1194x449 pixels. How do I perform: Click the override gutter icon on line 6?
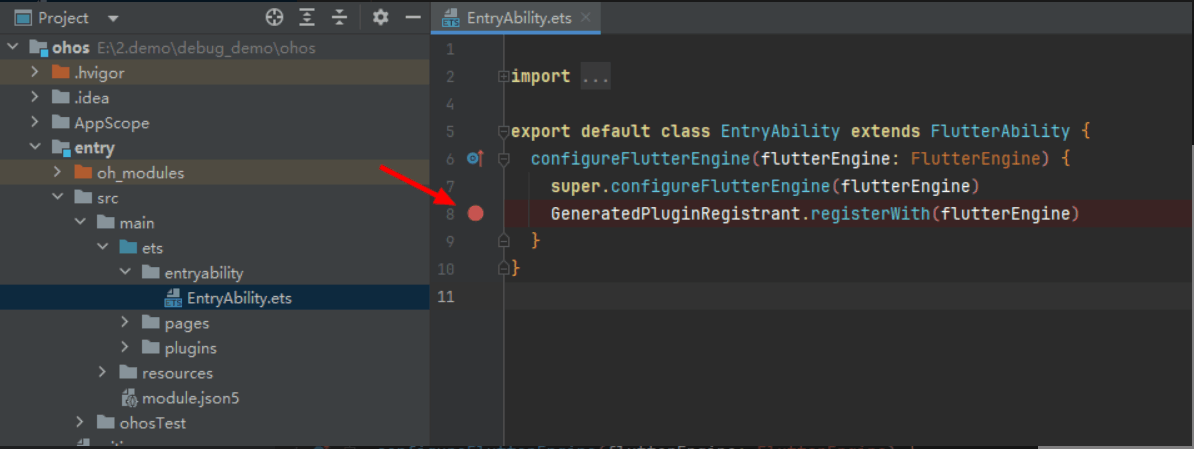tap(475, 158)
